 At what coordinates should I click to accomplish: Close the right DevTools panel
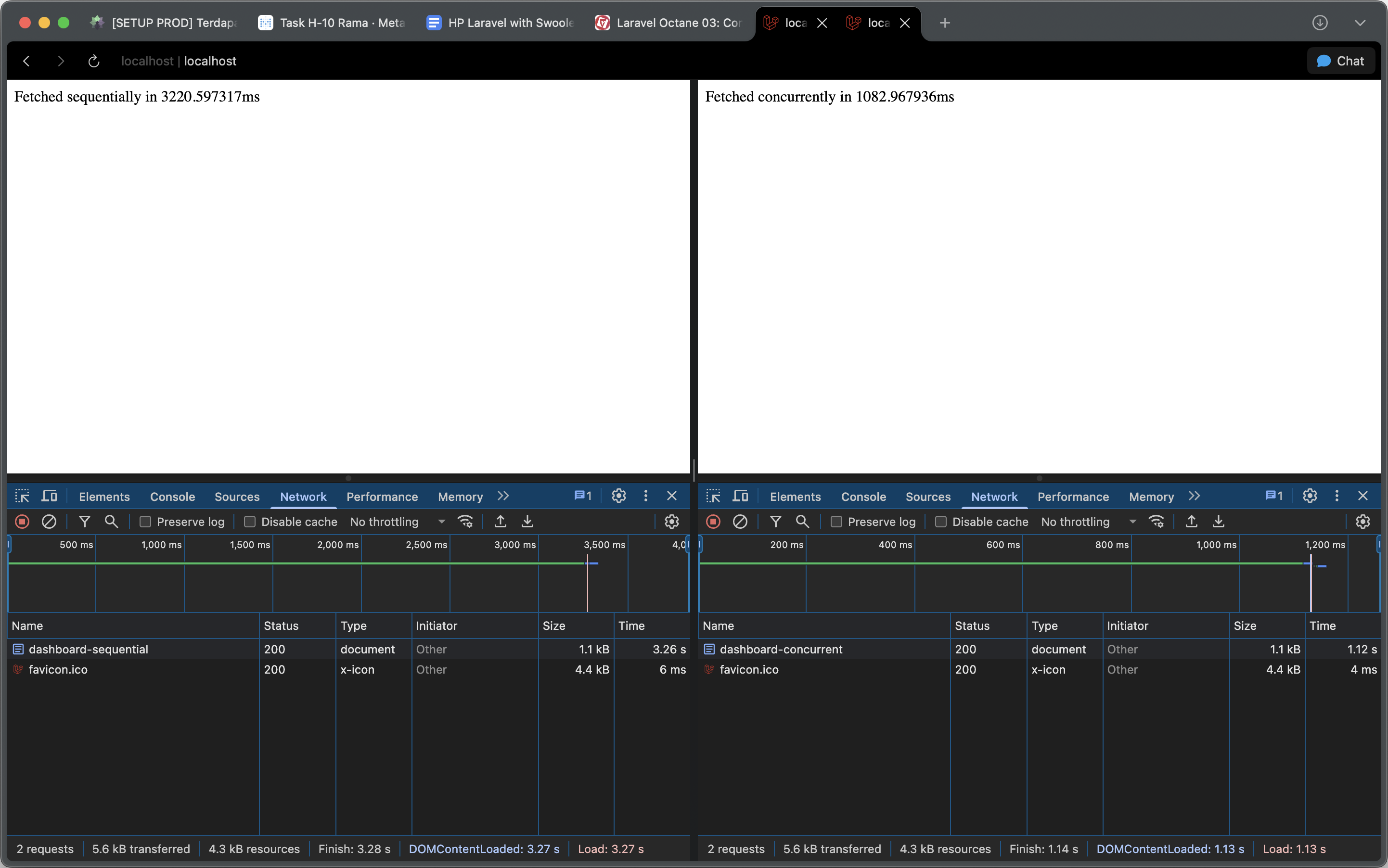(1362, 496)
